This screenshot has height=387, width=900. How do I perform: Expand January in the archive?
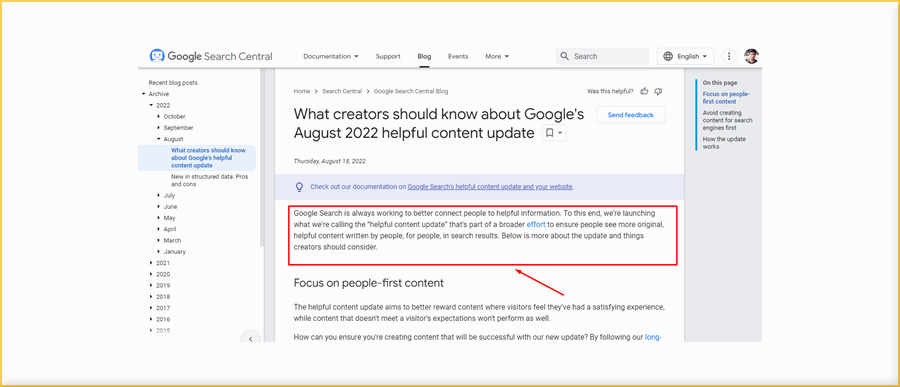[x=158, y=251]
